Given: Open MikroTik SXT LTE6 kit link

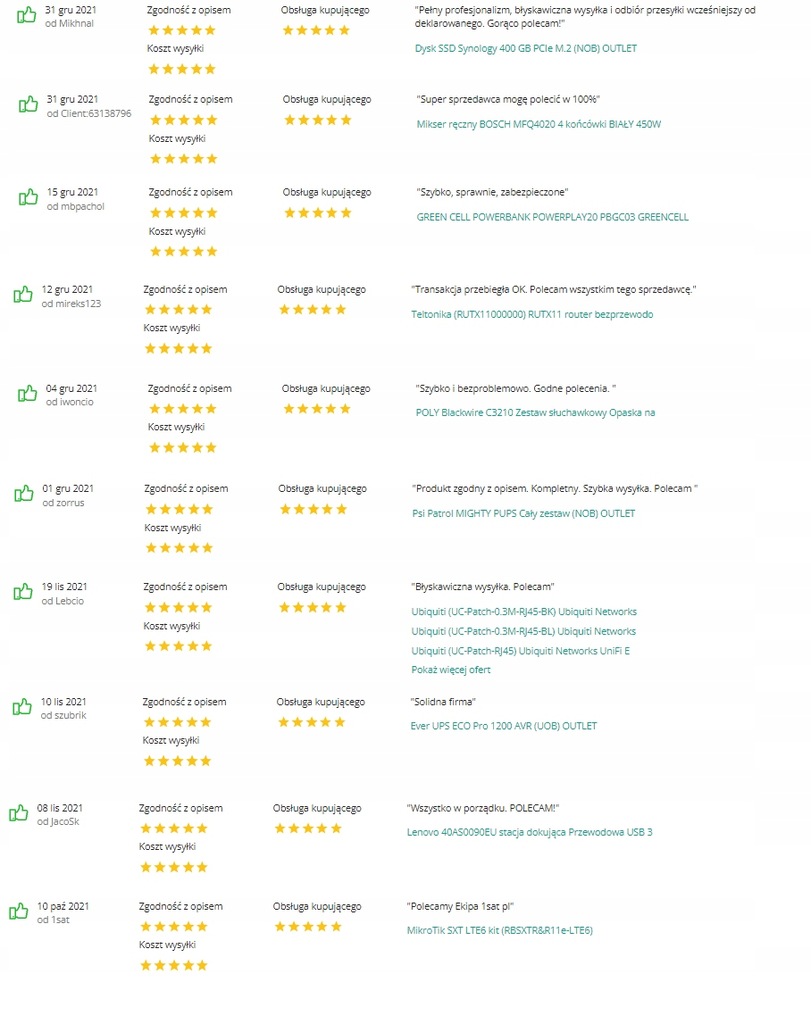Looking at the screenshot, I should pos(500,931).
